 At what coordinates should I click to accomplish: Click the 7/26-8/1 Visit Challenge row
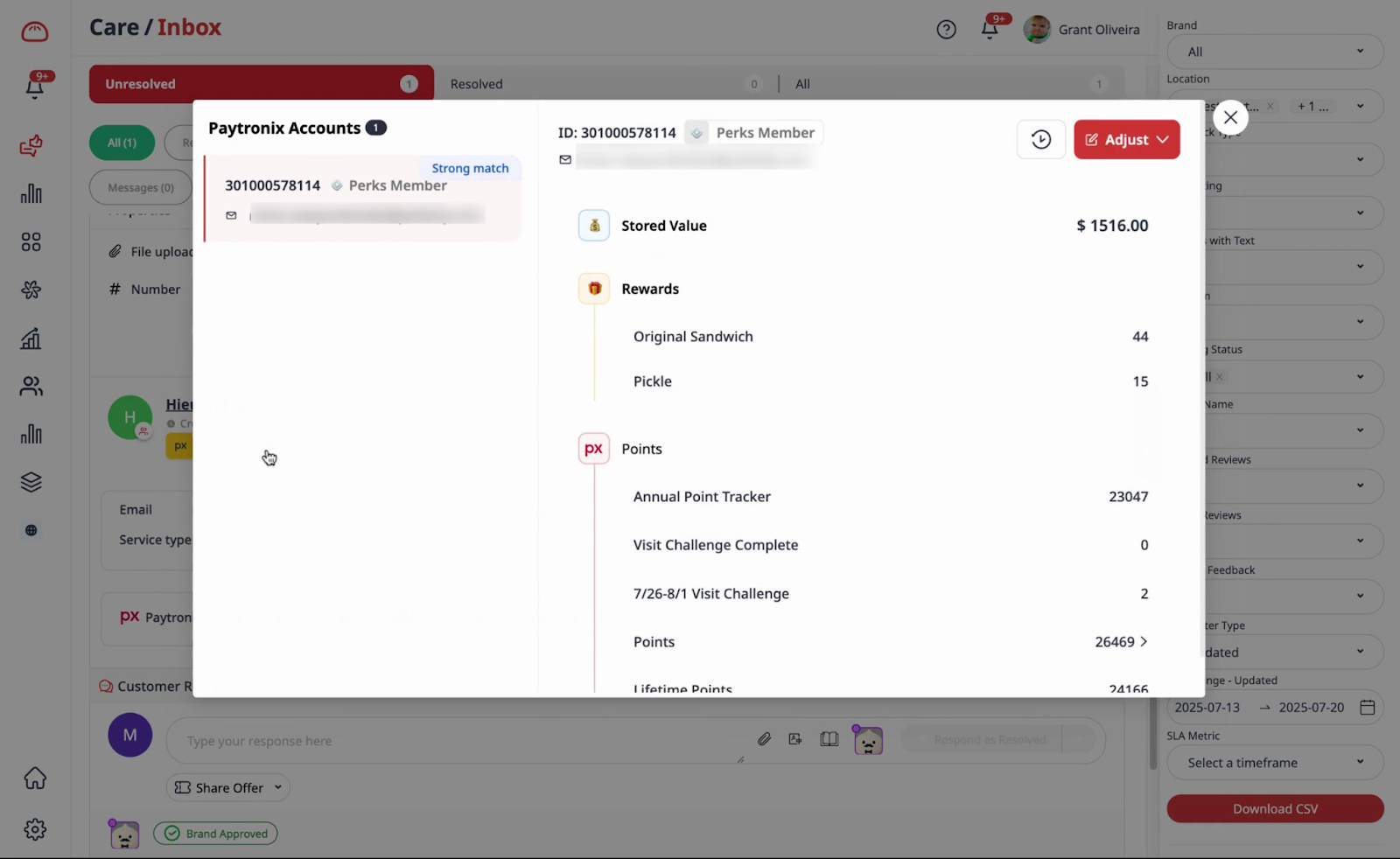[x=891, y=594]
